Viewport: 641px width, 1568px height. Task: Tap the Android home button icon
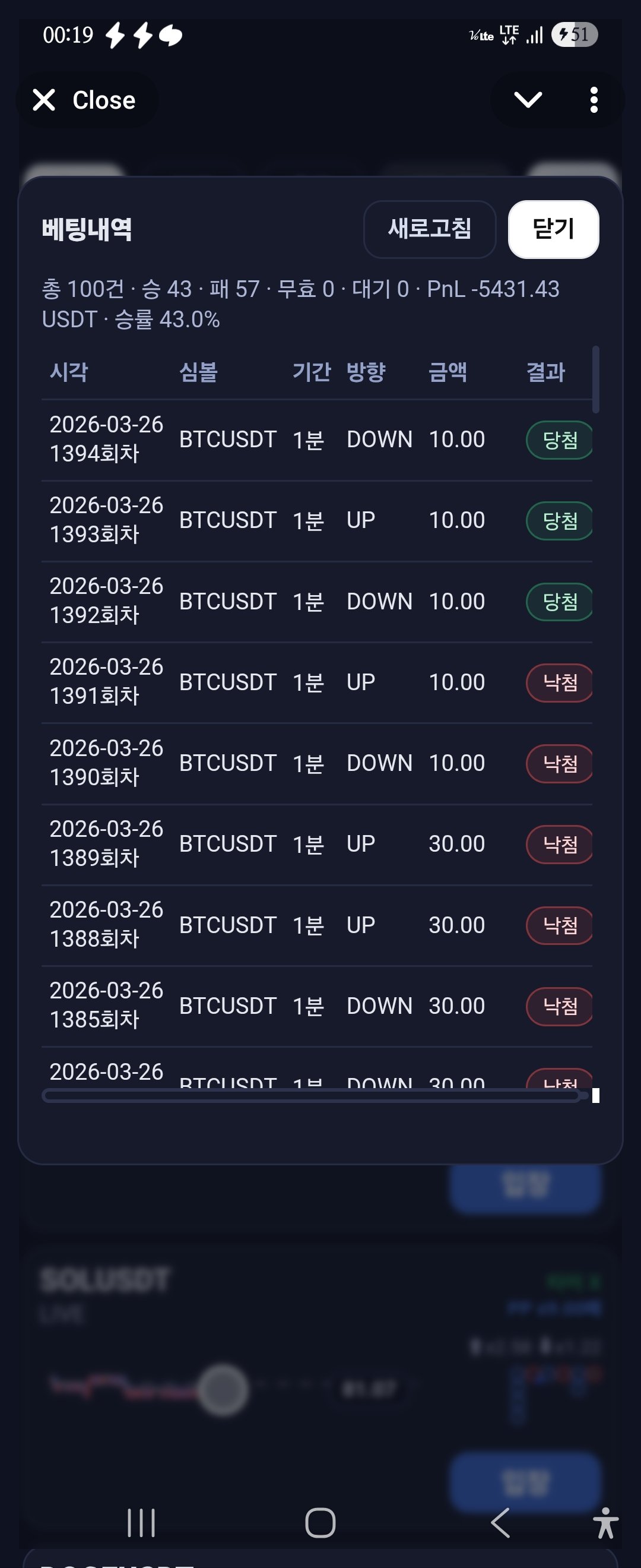[320, 1522]
